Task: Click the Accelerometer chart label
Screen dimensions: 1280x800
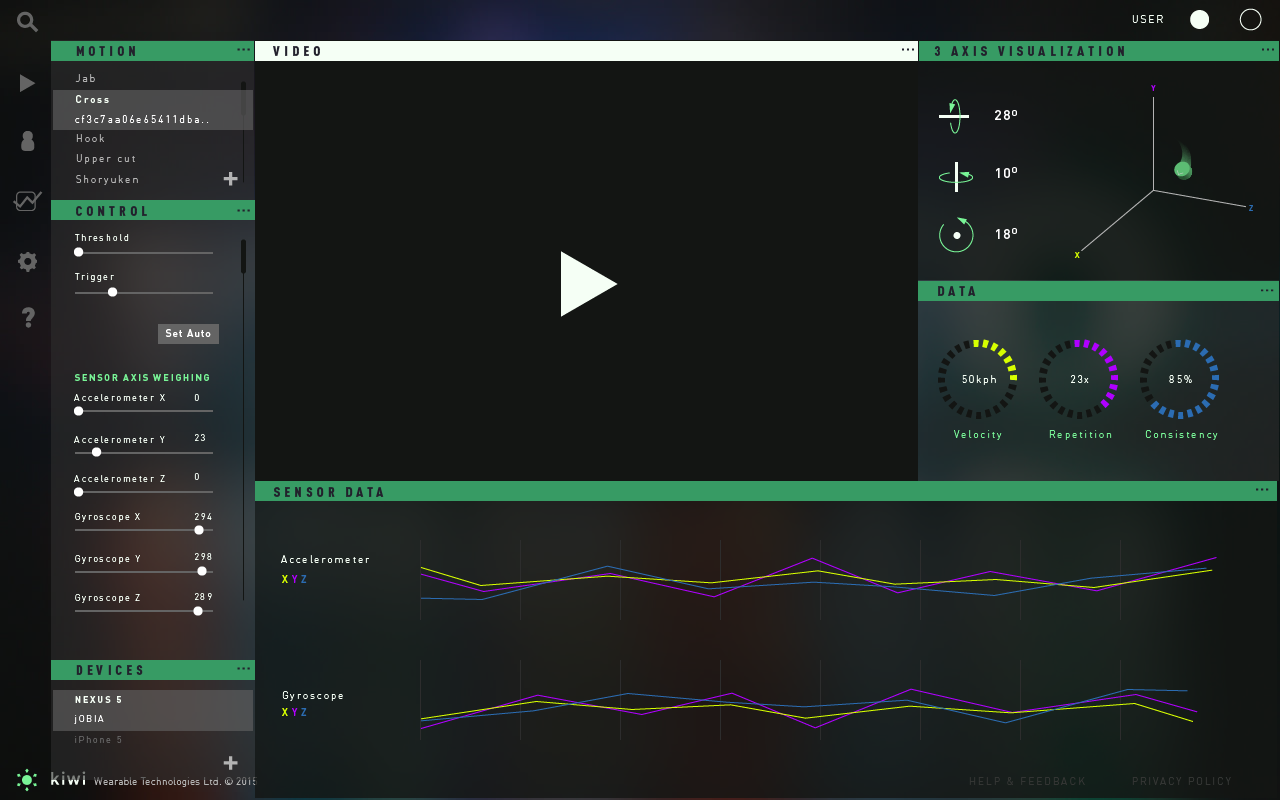Action: 325,560
